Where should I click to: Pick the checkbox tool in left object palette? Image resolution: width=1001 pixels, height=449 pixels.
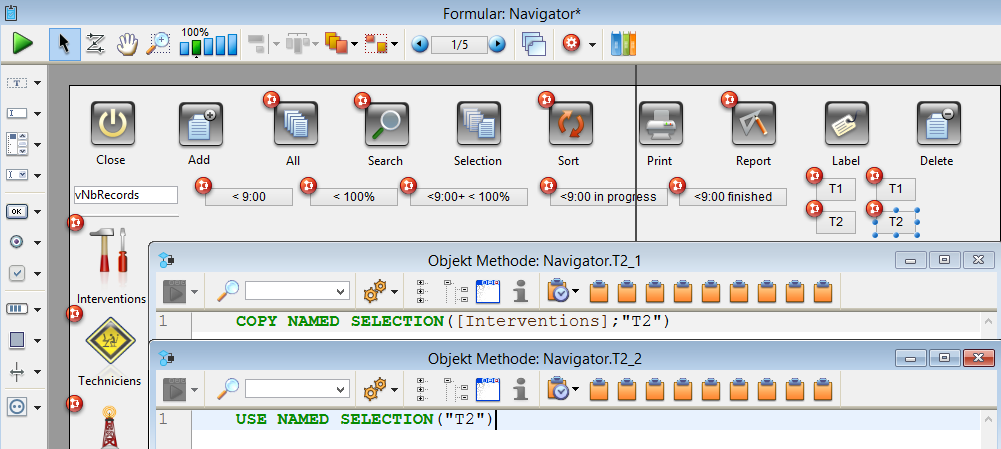coord(18,273)
